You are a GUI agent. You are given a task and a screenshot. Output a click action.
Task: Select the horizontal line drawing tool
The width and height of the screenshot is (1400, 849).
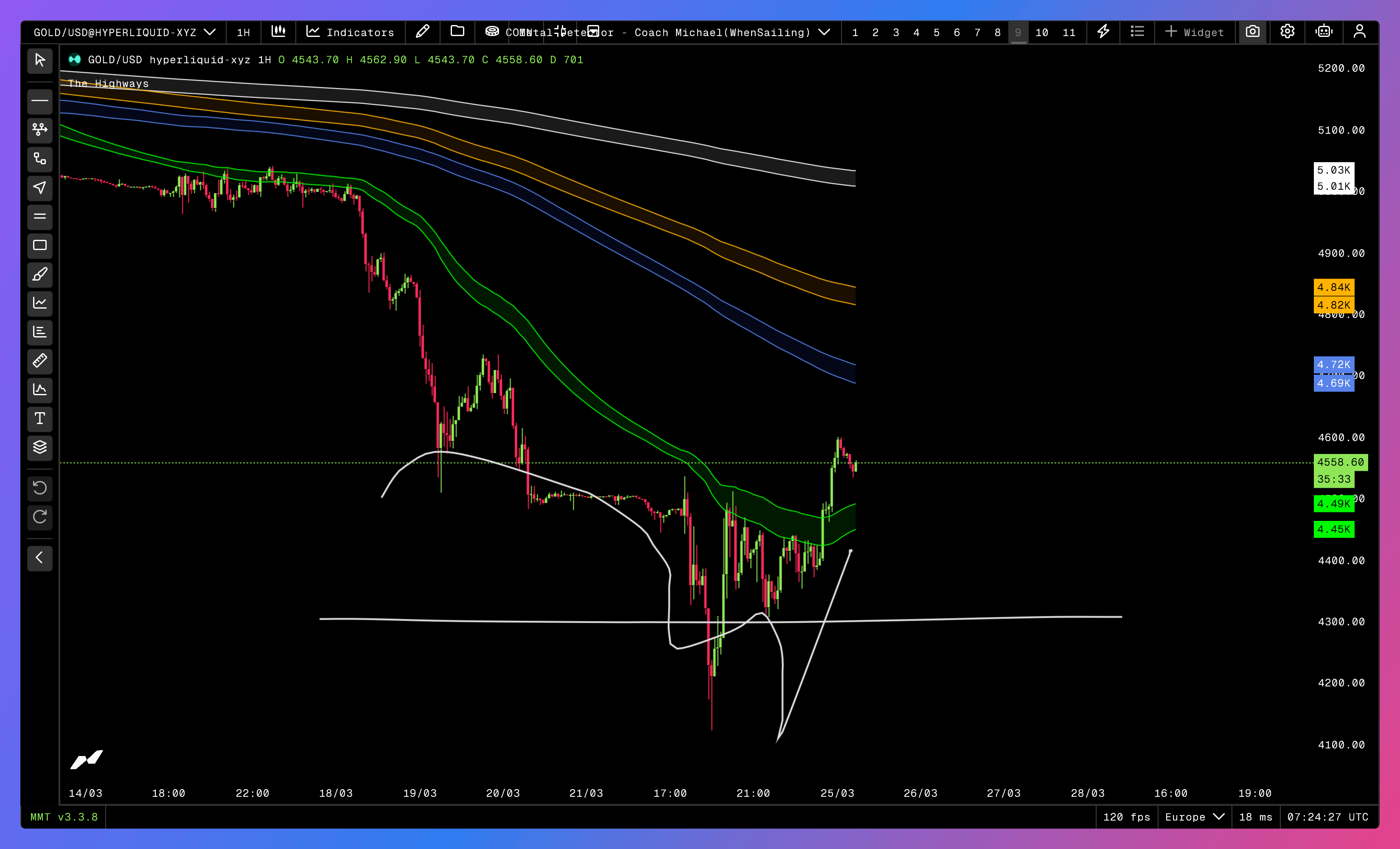(x=40, y=101)
